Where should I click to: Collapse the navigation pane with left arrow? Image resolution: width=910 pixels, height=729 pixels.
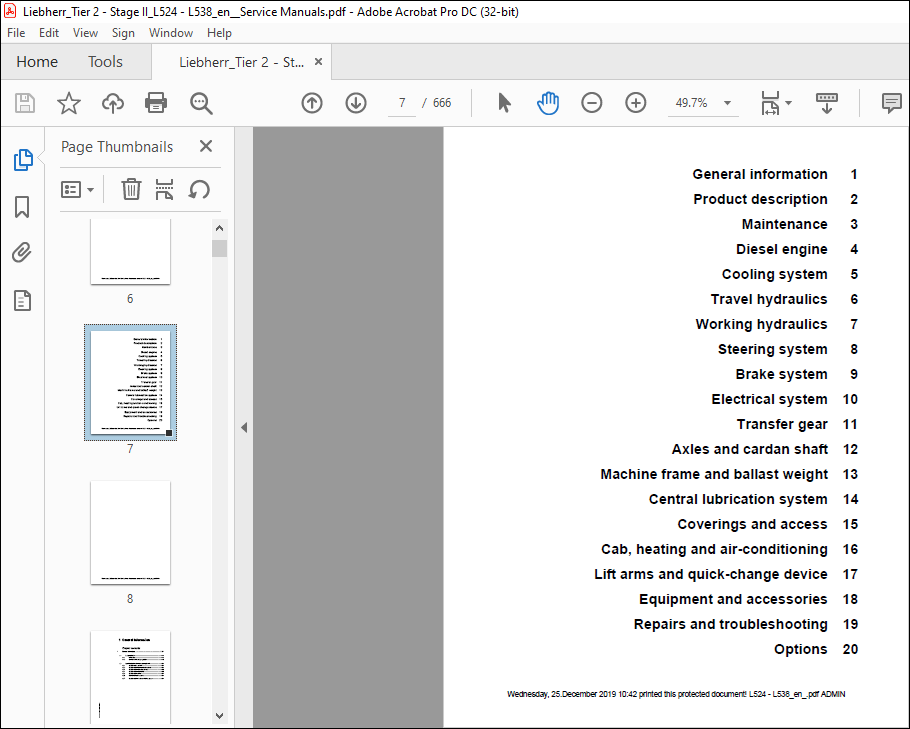(244, 428)
